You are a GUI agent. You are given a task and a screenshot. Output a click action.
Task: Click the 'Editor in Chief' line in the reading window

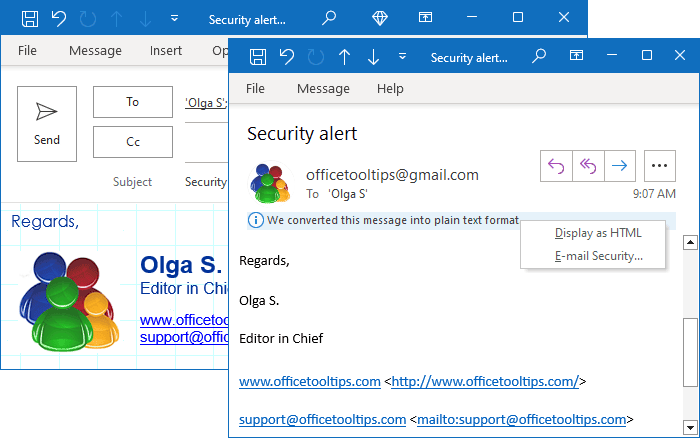[281, 338]
